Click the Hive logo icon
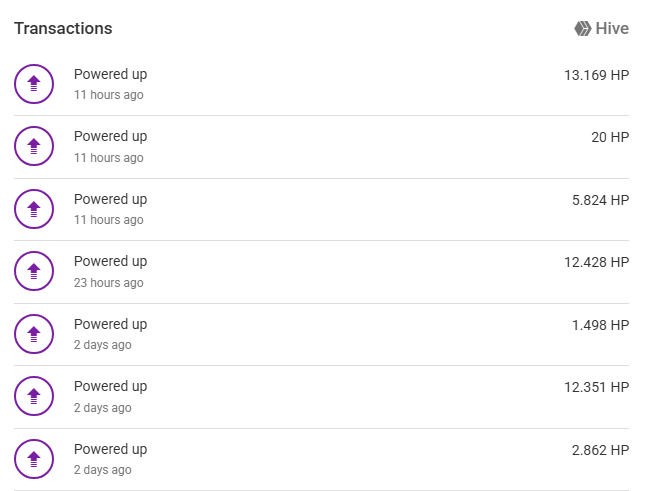 pyautogui.click(x=583, y=29)
